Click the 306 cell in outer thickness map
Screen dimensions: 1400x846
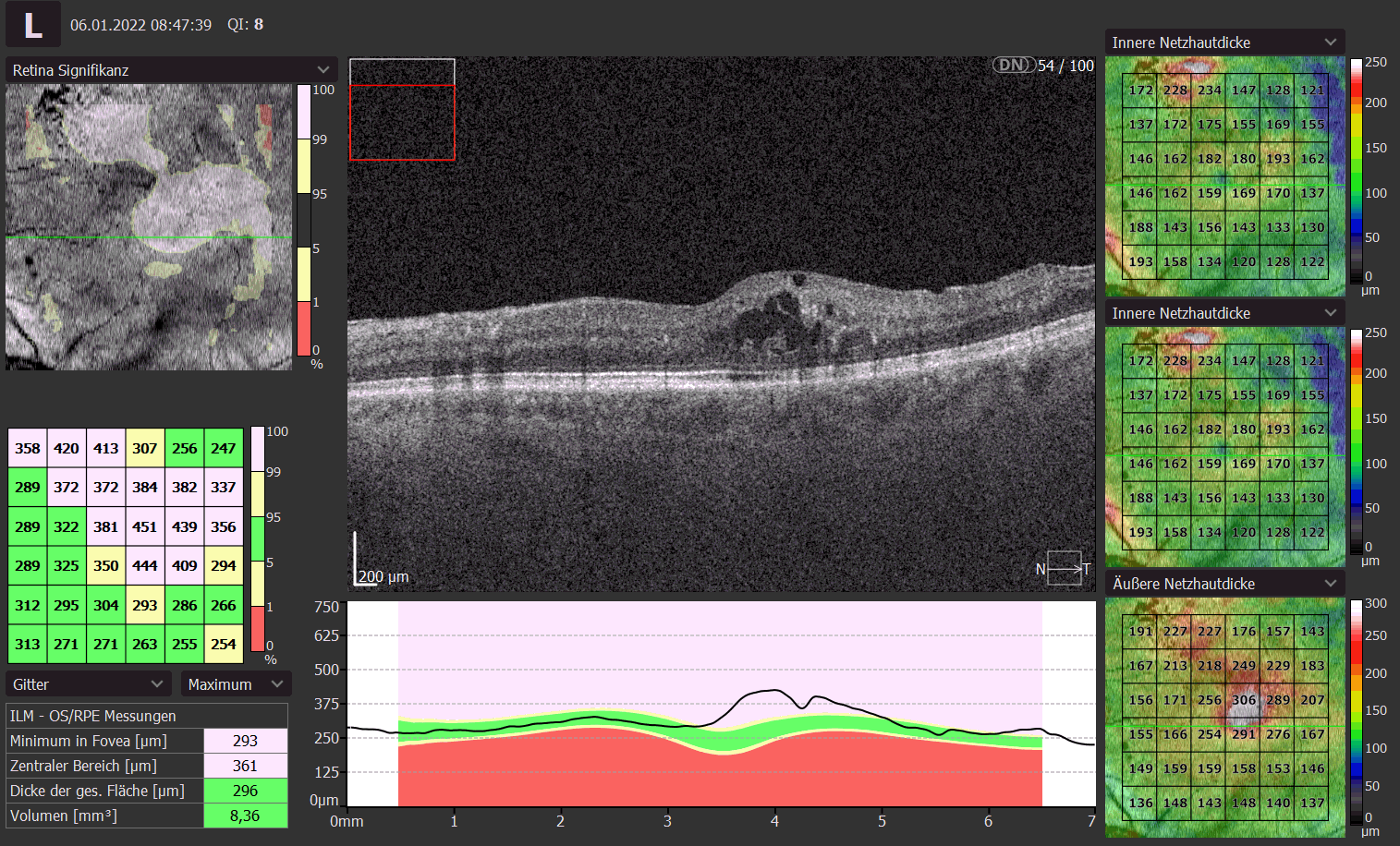pyautogui.click(x=1244, y=700)
